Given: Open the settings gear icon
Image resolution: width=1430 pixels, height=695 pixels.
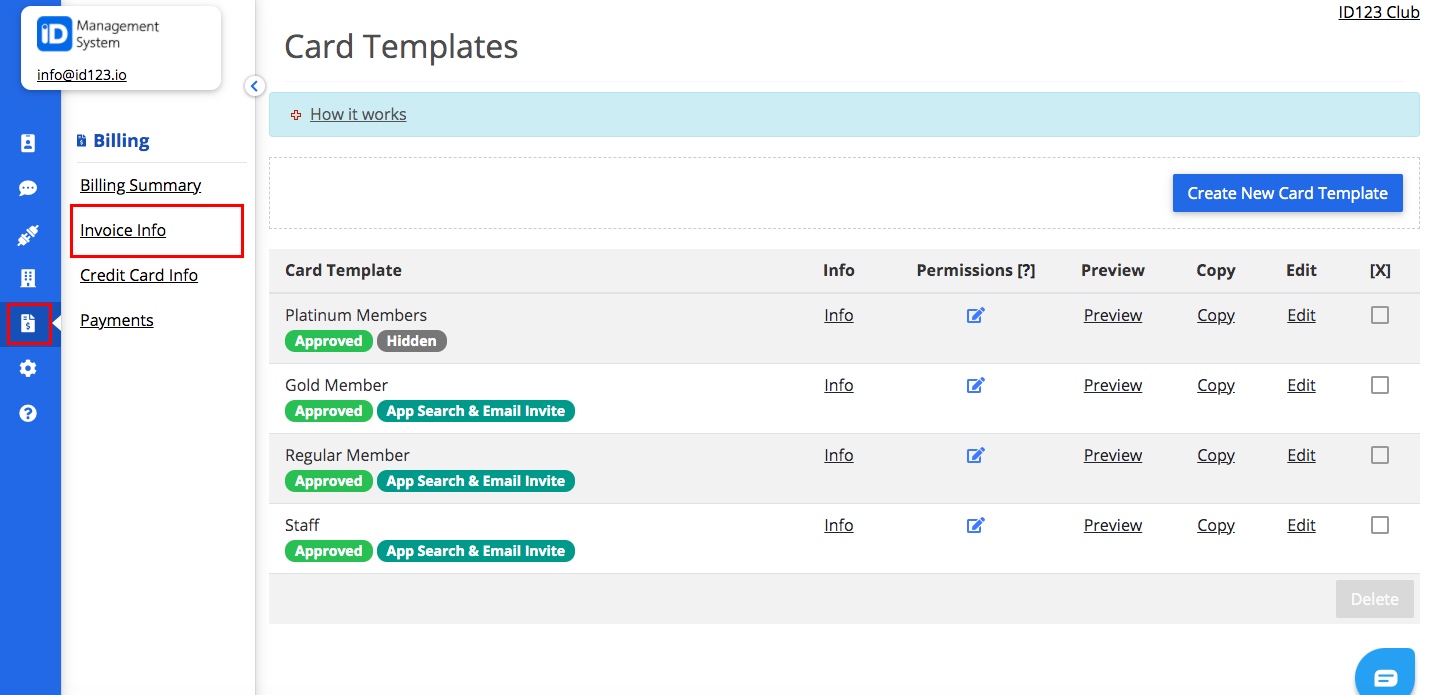Looking at the screenshot, I should [29, 368].
